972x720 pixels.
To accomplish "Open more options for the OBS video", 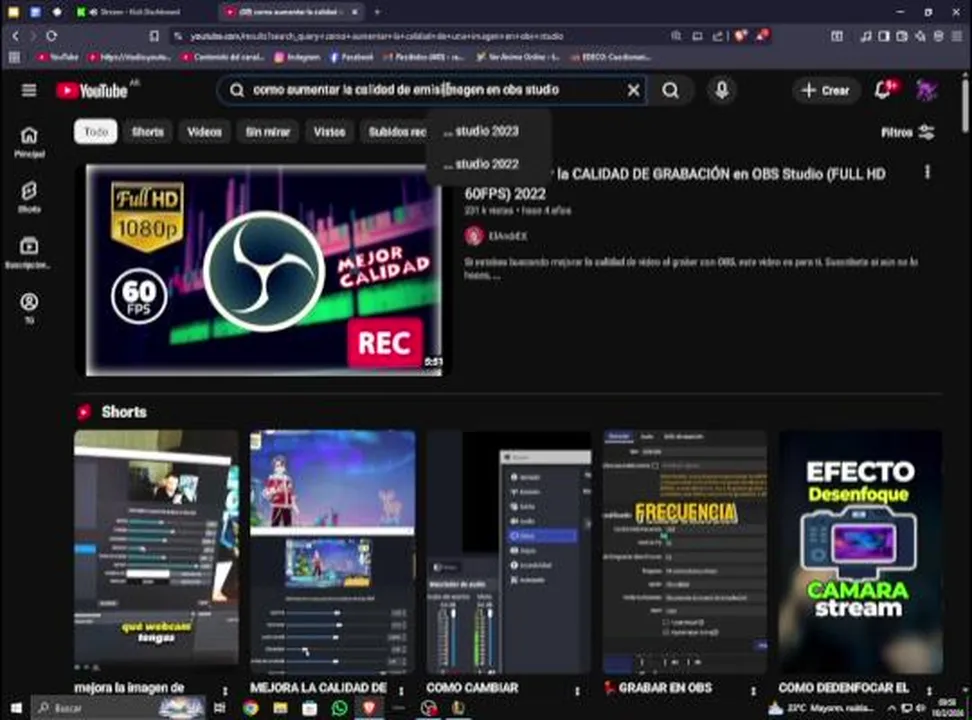I will tap(927, 172).
